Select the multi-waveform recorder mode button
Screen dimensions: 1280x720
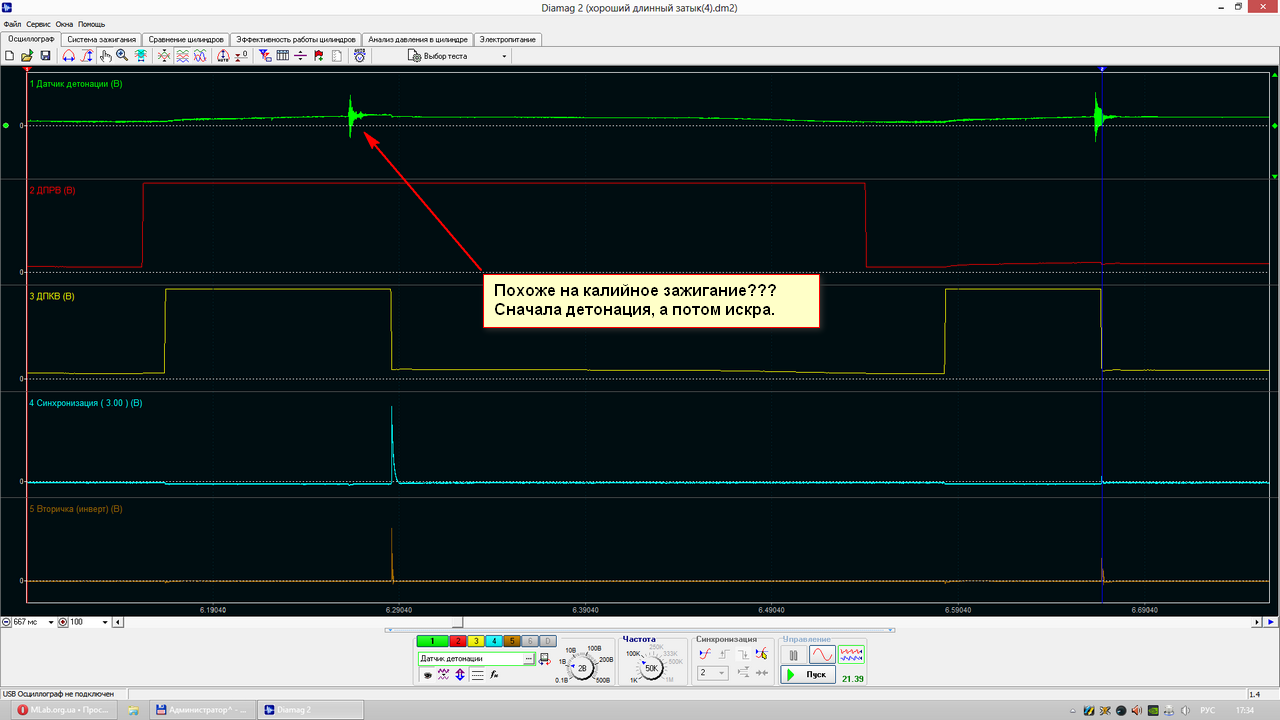(852, 655)
